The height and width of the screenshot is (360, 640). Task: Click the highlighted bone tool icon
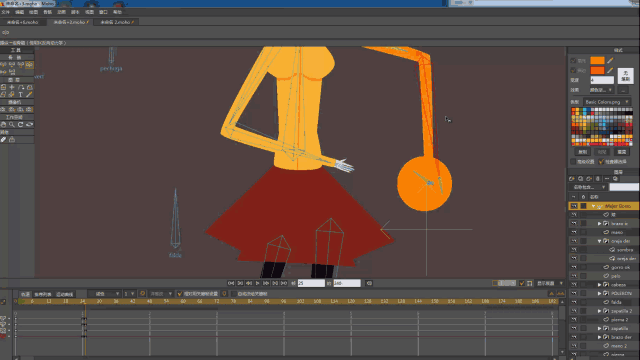(29, 64)
